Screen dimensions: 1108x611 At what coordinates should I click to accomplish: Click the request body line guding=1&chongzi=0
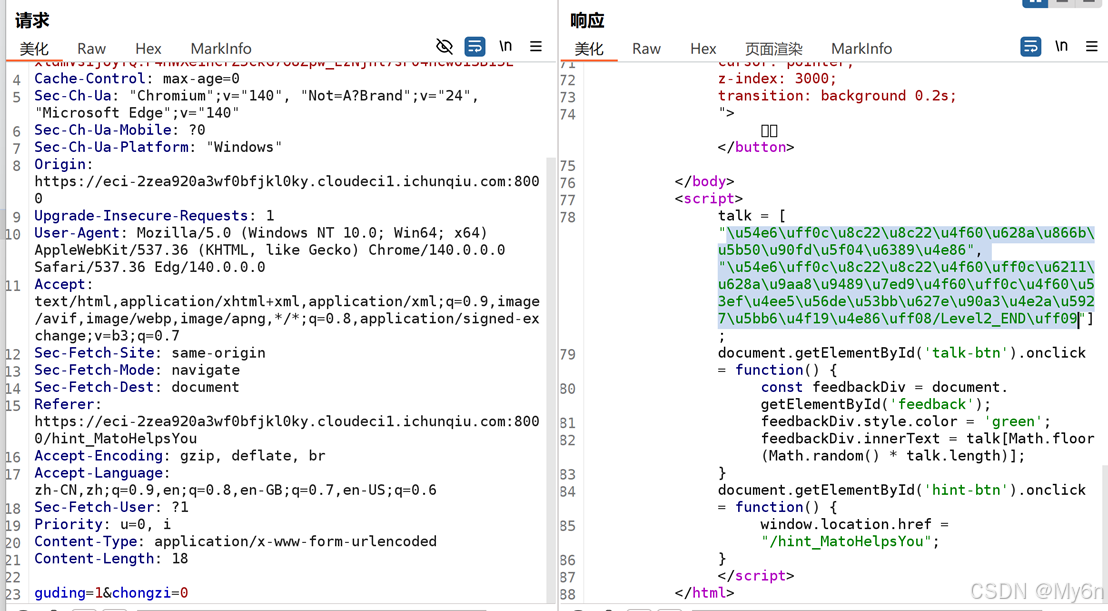click(111, 593)
